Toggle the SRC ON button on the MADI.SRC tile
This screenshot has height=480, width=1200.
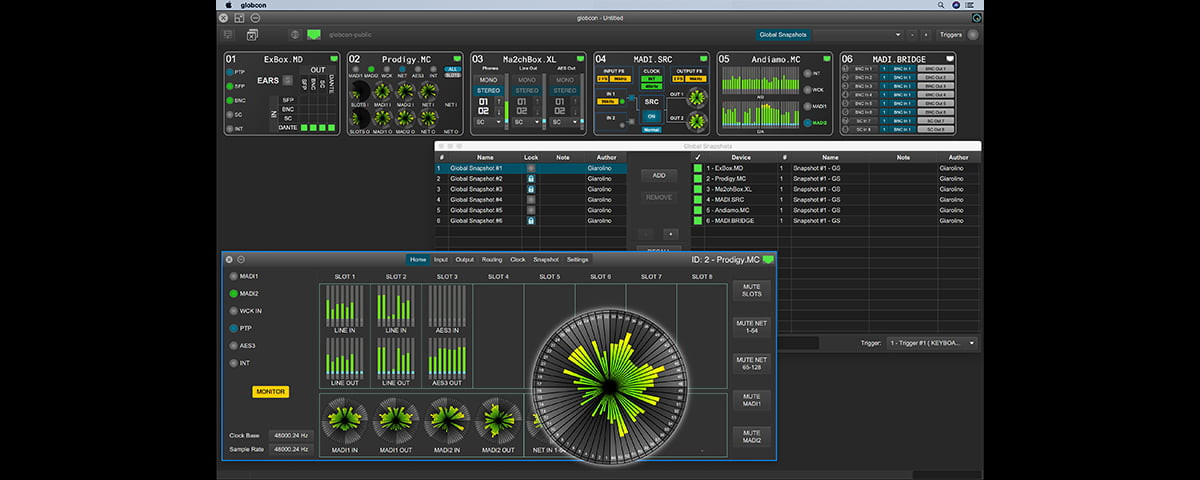tap(651, 114)
